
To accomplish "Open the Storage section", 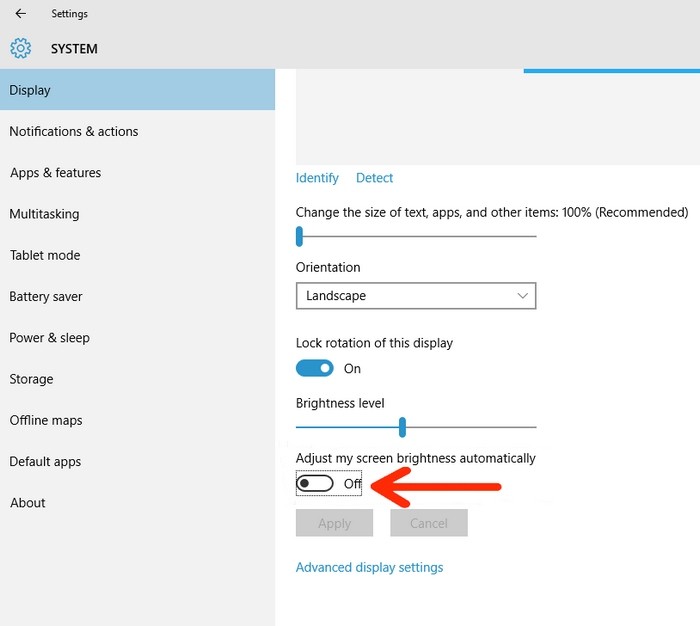I will [x=32, y=379].
